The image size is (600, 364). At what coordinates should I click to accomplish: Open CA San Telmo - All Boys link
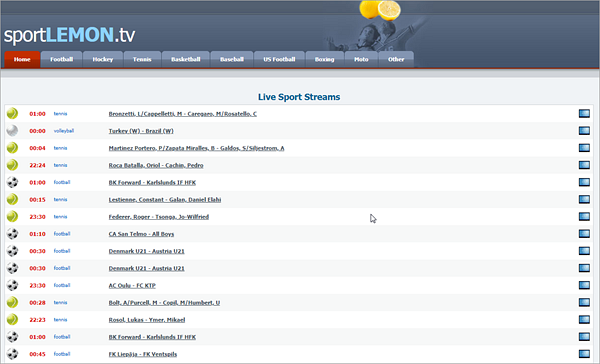[x=141, y=234]
